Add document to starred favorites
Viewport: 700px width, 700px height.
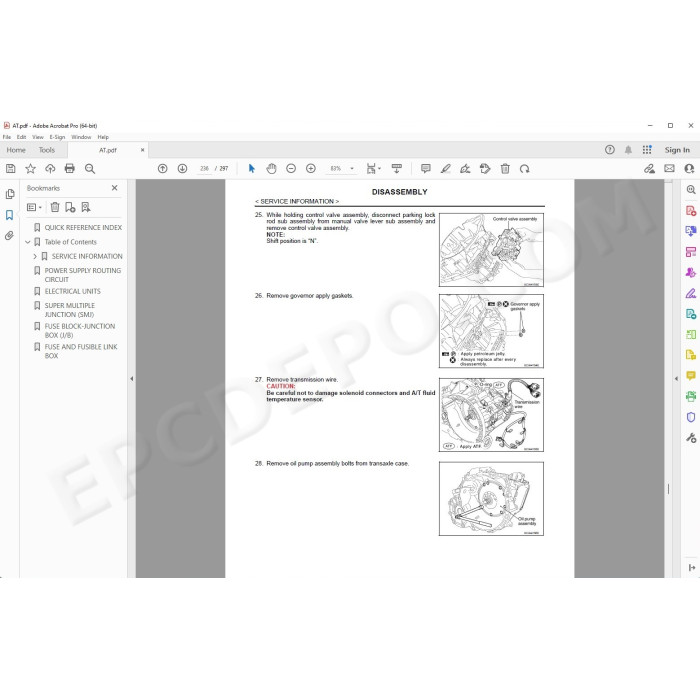point(30,168)
